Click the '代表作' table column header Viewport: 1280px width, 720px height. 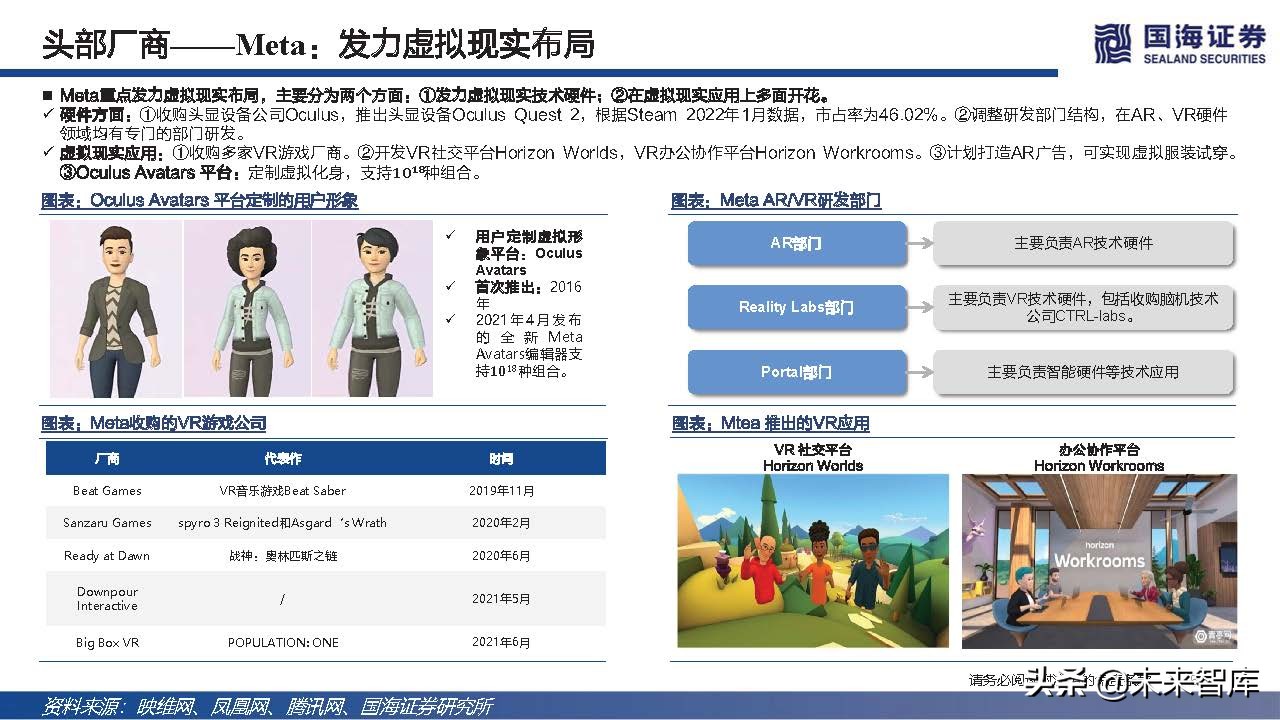tap(283, 459)
